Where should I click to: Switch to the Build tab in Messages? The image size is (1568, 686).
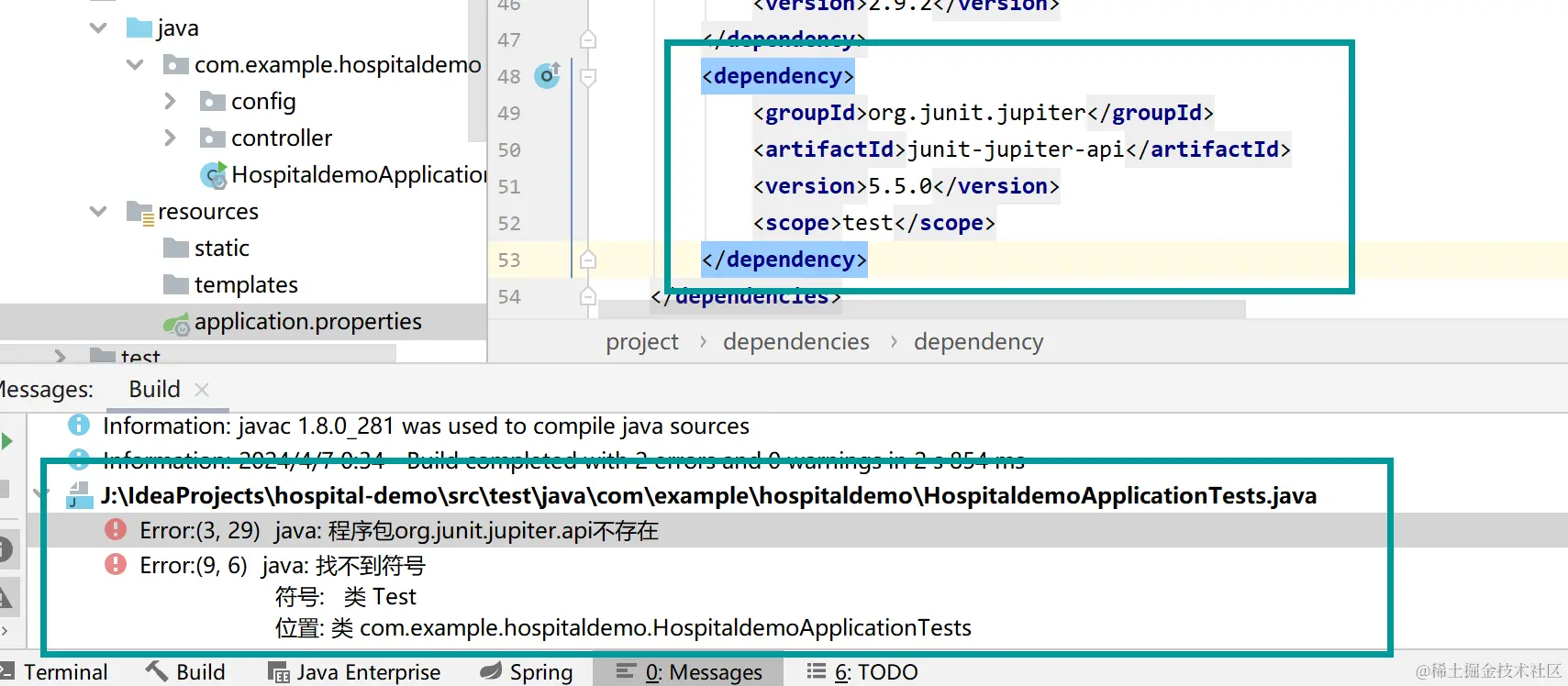click(154, 390)
